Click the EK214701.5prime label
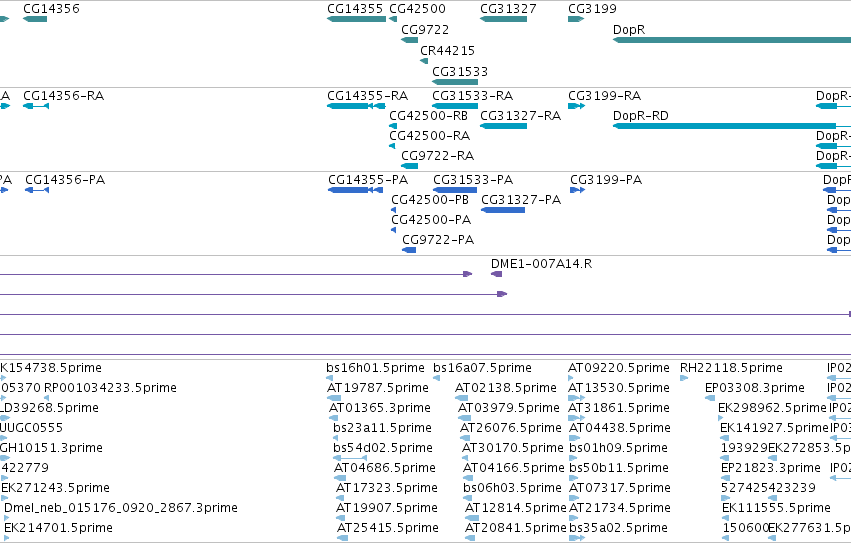851x543 pixels. [x=58, y=528]
